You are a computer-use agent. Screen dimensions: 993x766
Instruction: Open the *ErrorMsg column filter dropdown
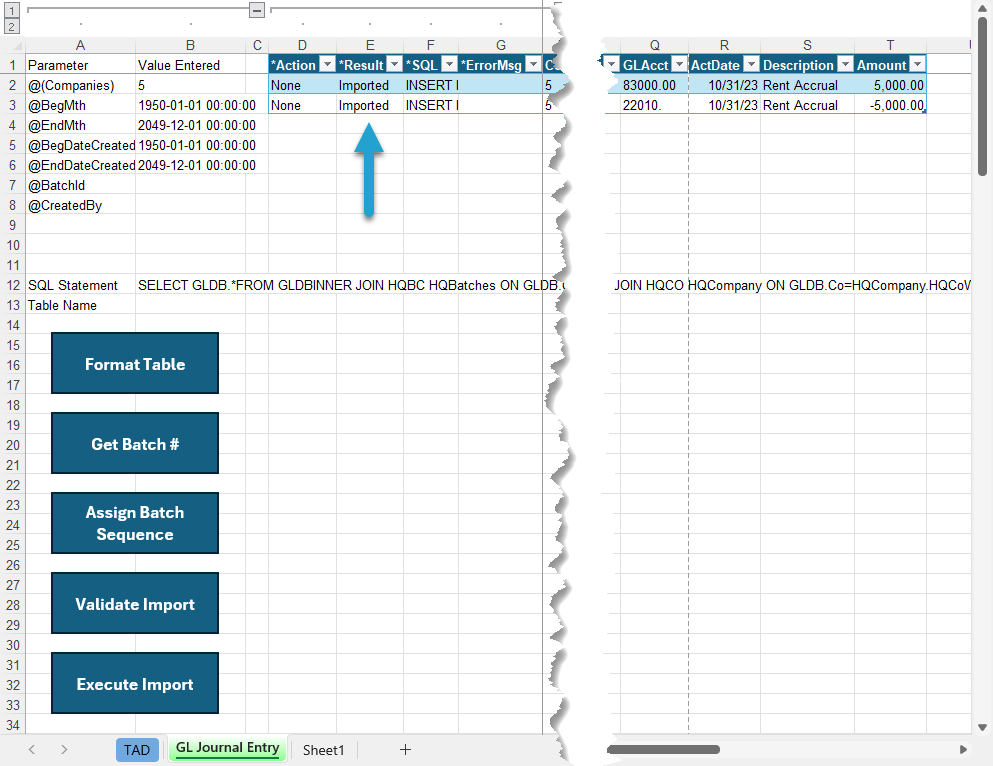click(x=534, y=64)
